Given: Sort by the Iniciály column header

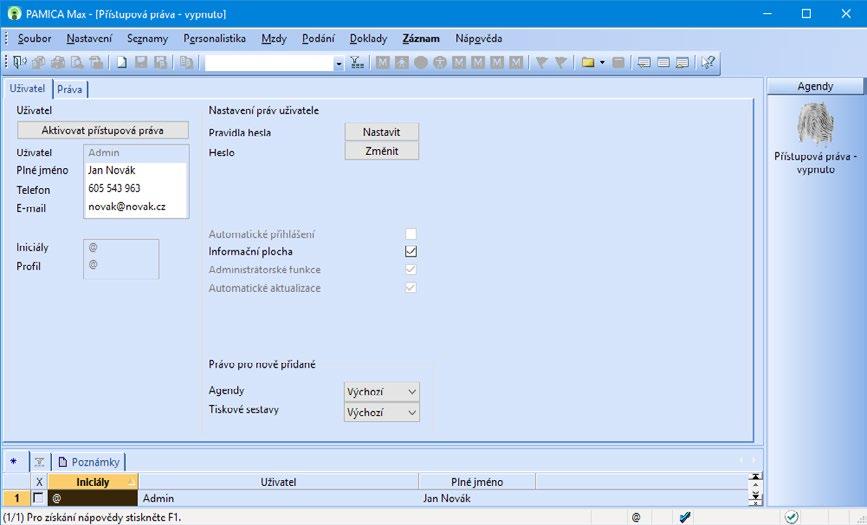Looking at the screenshot, I should [93, 482].
